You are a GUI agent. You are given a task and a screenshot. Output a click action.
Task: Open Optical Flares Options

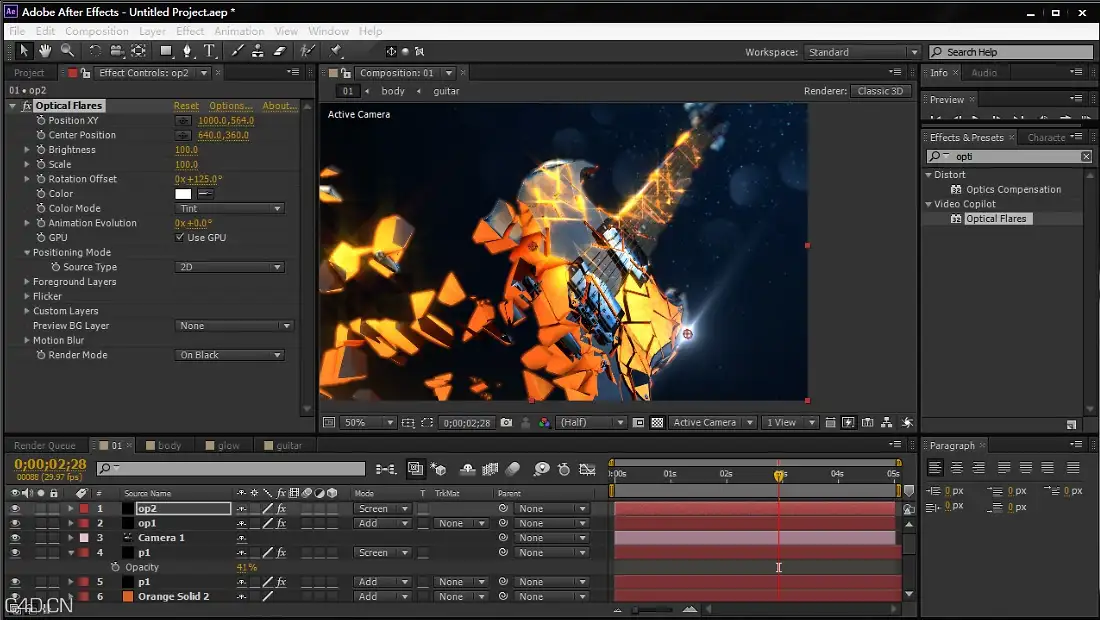[x=231, y=106]
